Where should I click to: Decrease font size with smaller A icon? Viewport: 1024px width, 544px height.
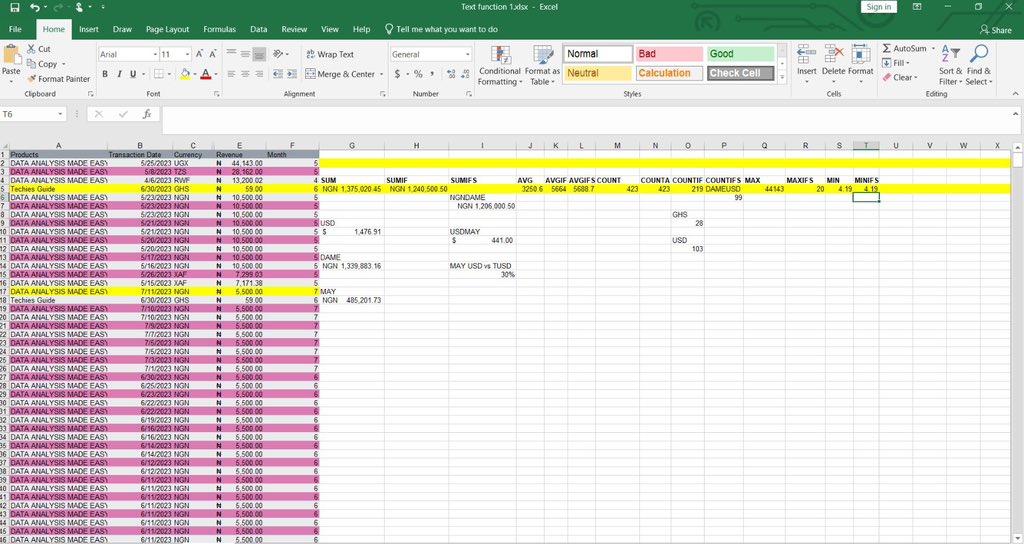(214, 54)
